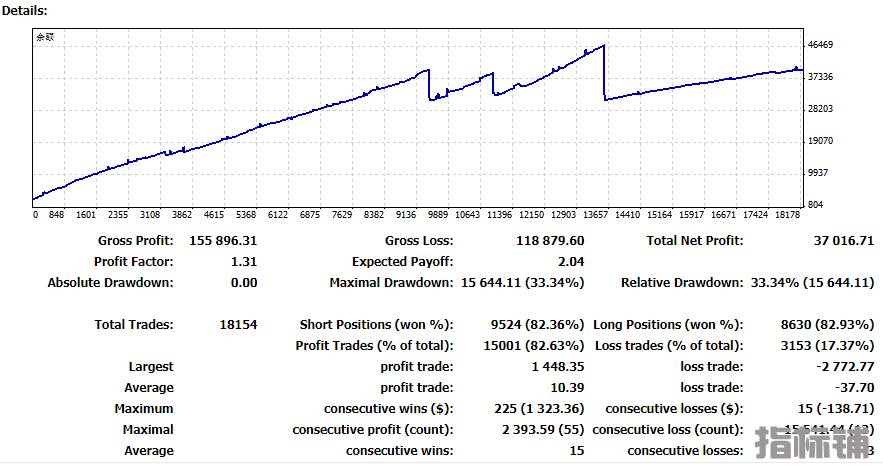Click the Short Positions (won %): label

[376, 324]
